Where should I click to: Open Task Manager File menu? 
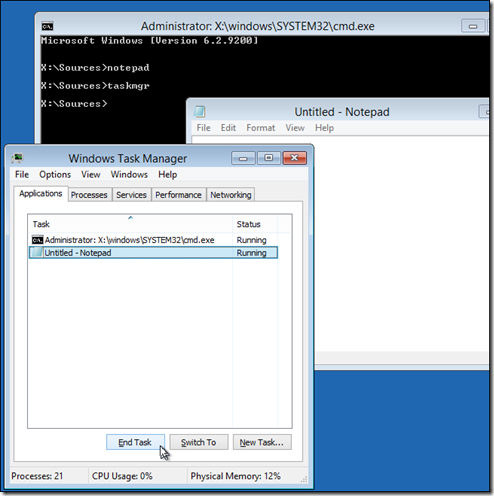pyautogui.click(x=22, y=174)
